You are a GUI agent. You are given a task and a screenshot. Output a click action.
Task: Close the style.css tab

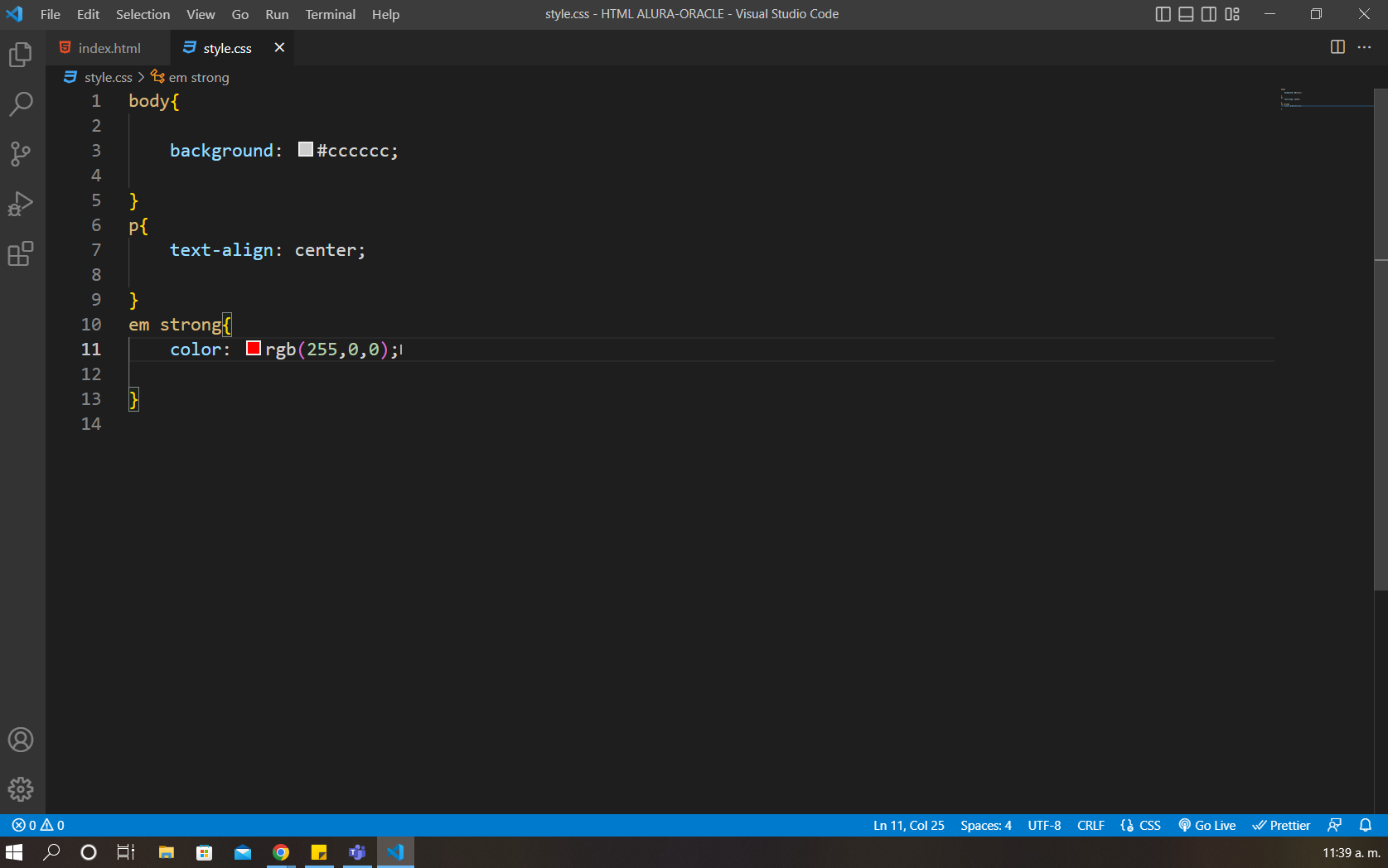(279, 47)
